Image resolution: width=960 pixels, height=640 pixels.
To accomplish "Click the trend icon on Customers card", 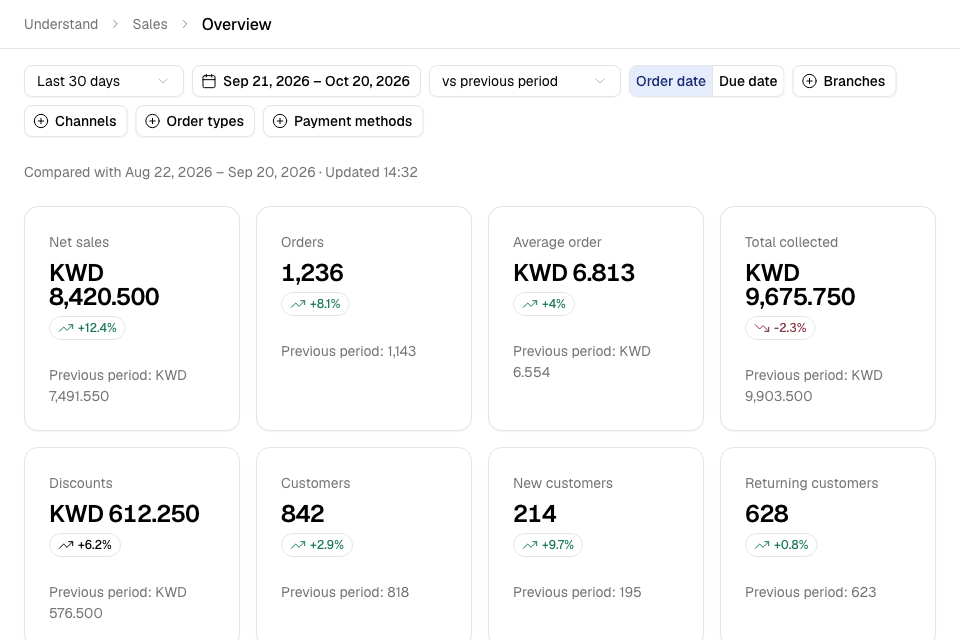I will (x=298, y=545).
